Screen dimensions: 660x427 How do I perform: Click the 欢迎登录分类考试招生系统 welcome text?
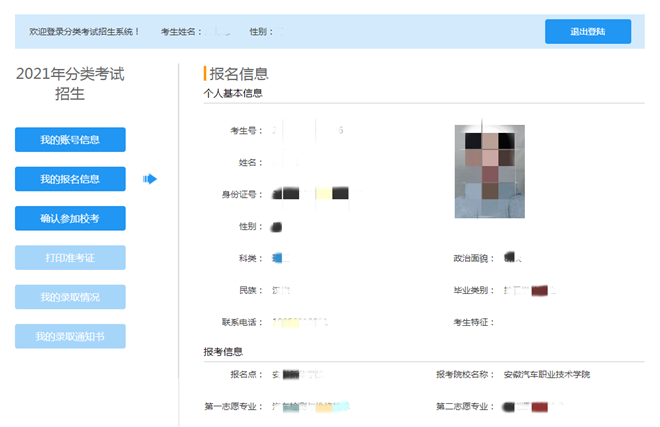(85, 32)
